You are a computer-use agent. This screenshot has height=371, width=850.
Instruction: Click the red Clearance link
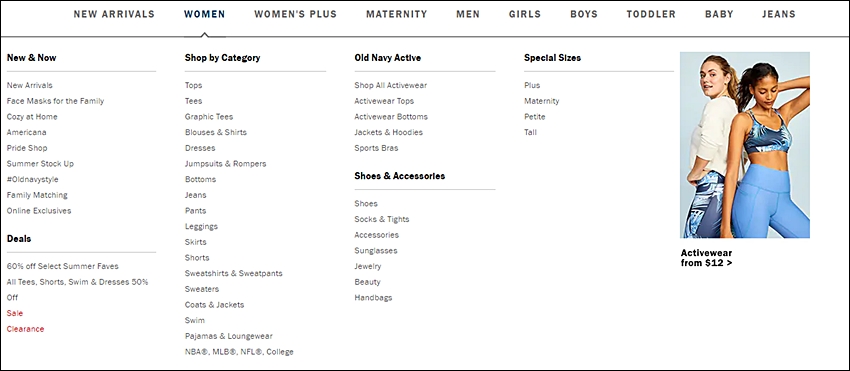25,329
